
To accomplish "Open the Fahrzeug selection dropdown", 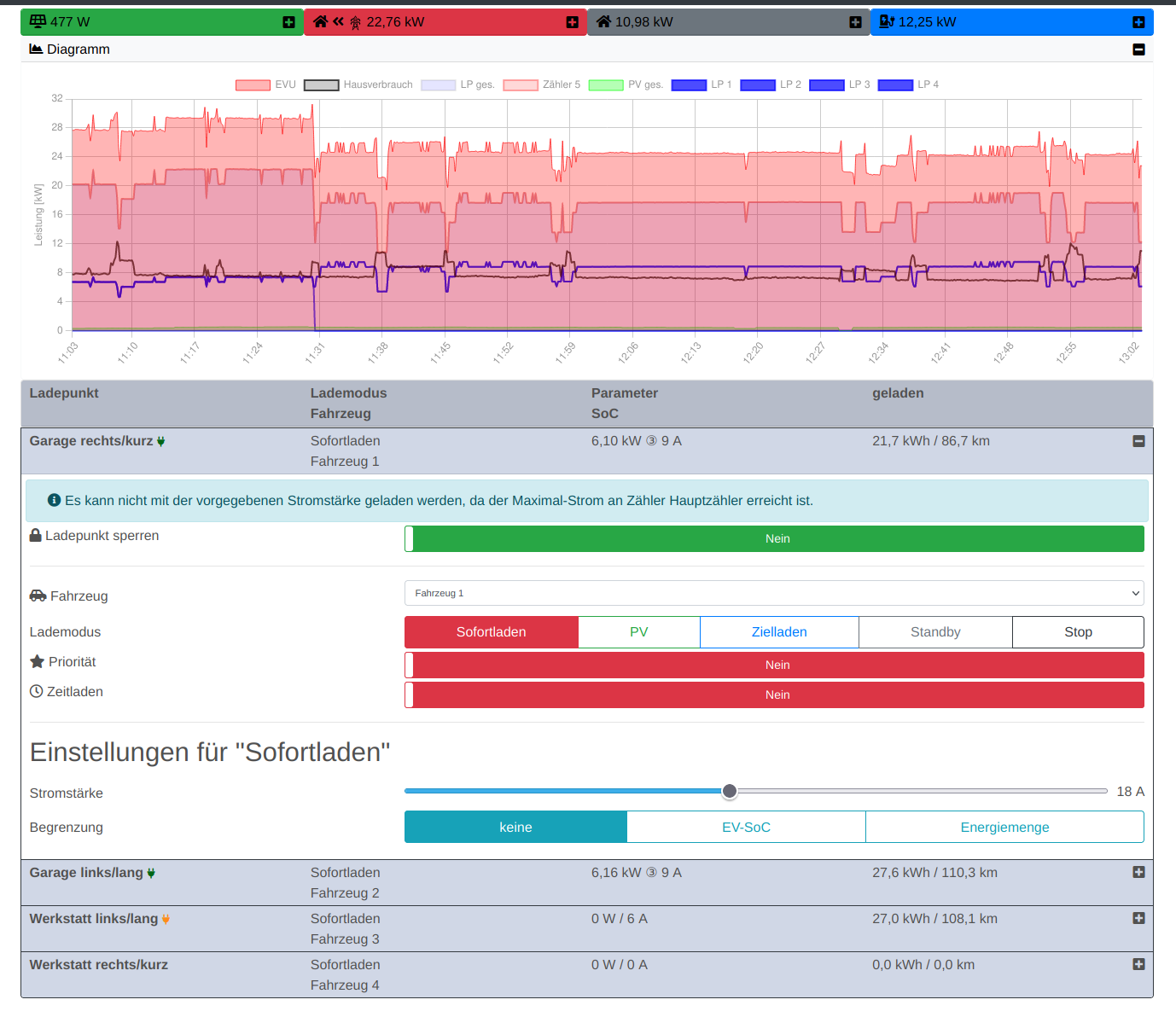I will tap(774, 594).
